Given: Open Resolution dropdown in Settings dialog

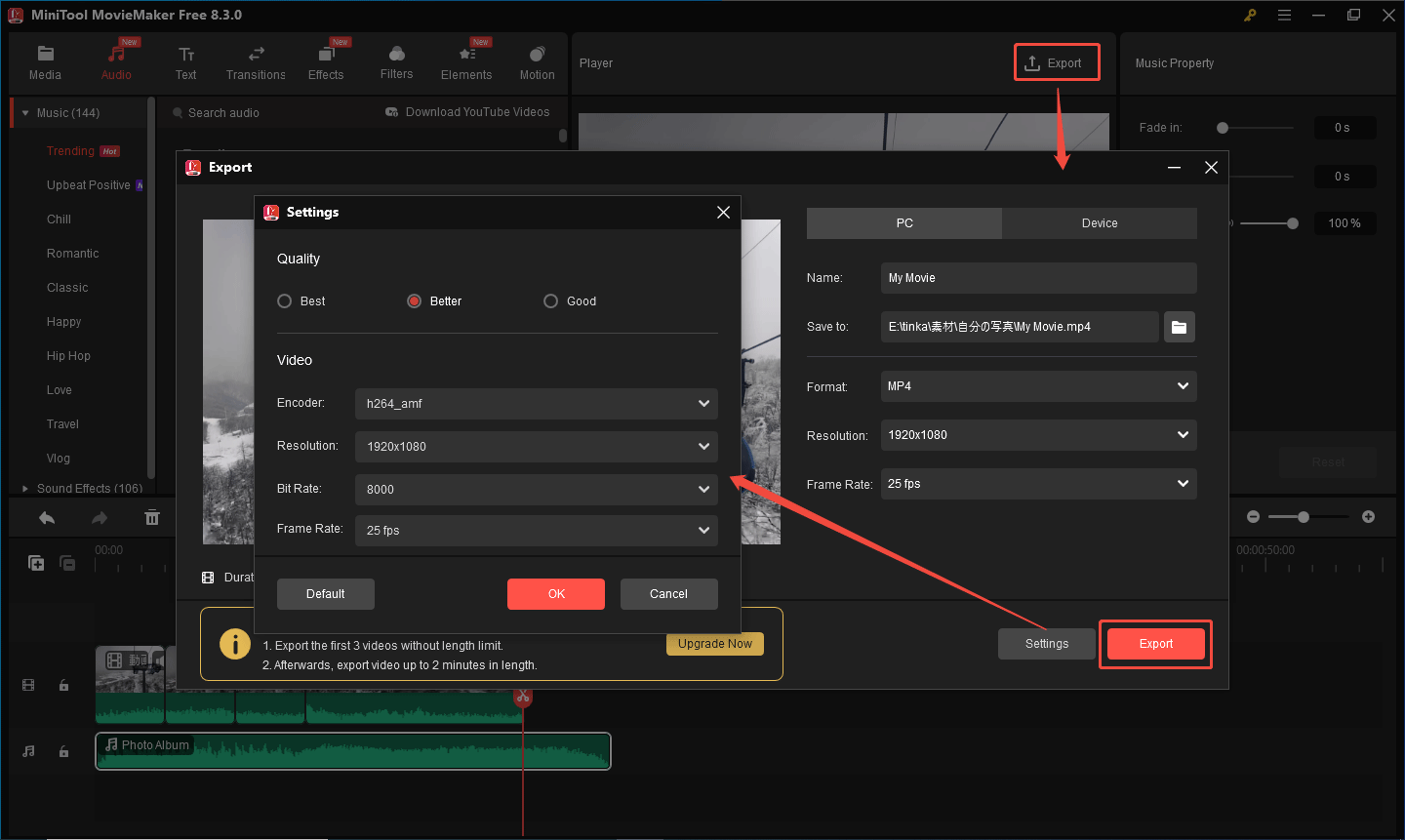Looking at the screenshot, I should (537, 447).
